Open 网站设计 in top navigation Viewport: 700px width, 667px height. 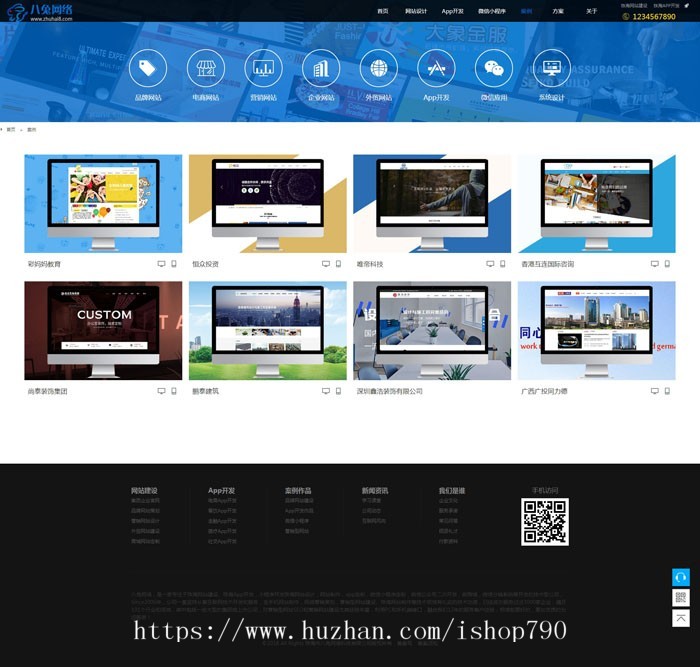tap(416, 11)
